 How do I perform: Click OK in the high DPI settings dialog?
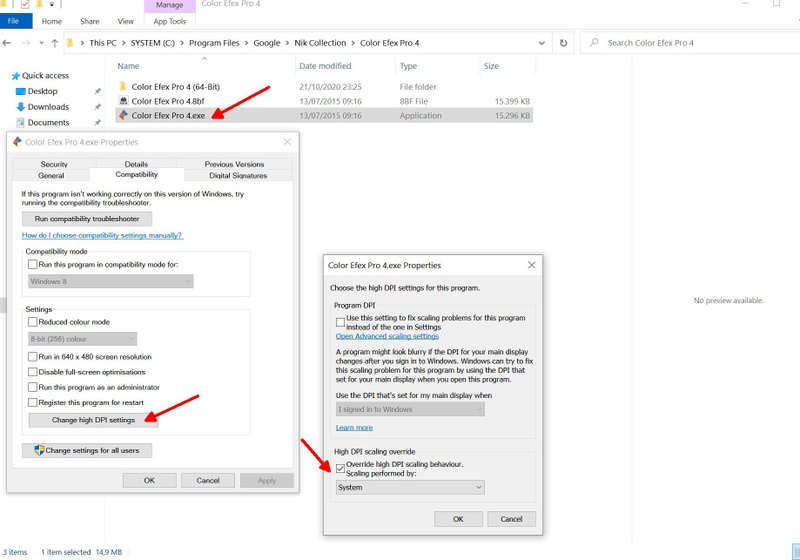(x=458, y=519)
